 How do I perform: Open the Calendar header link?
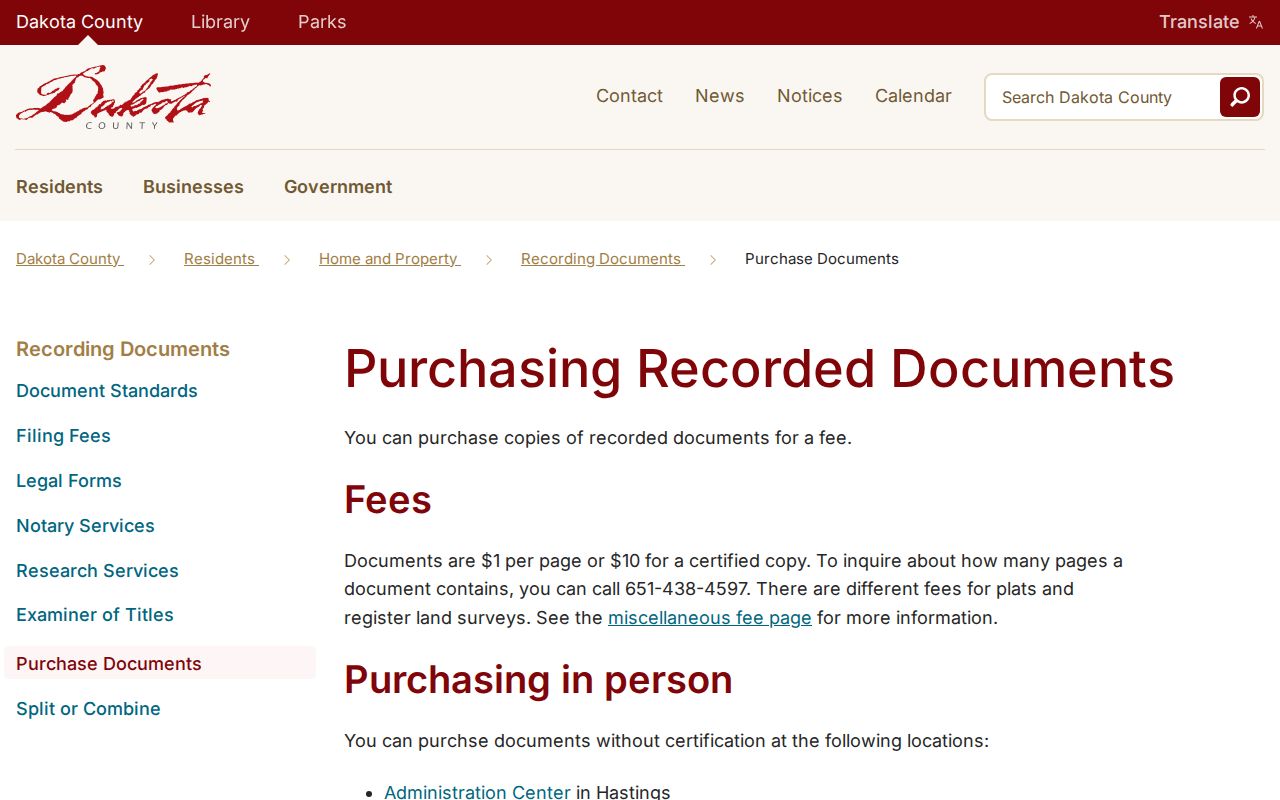pyautogui.click(x=913, y=96)
